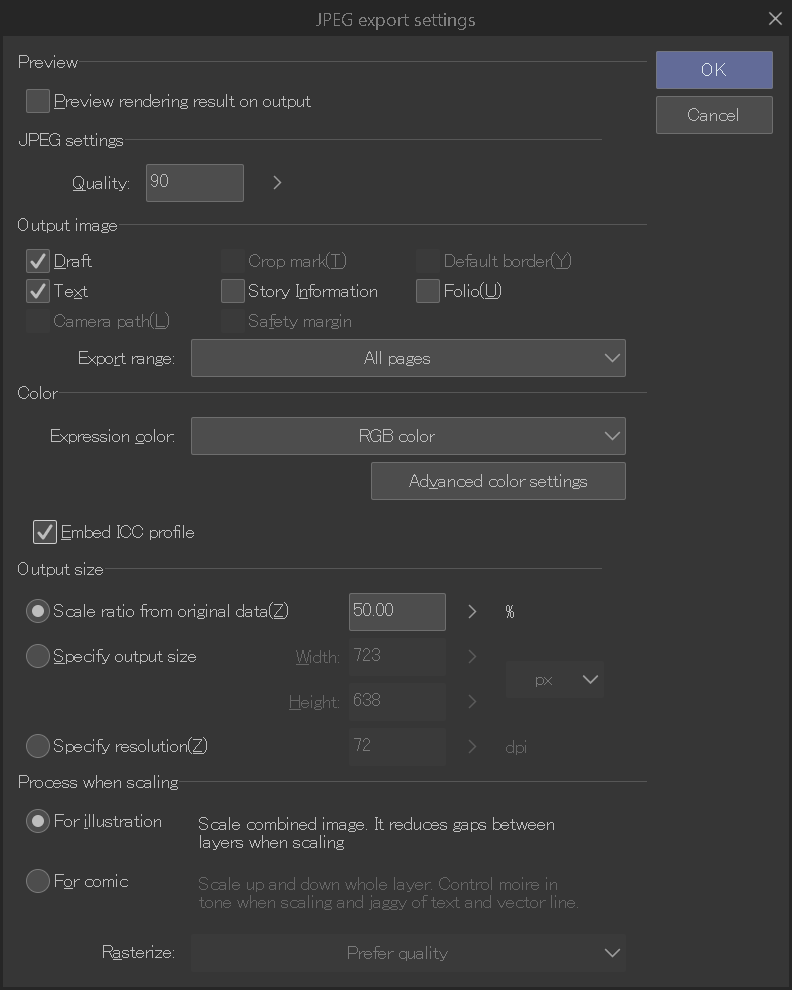Viewport: 792px width, 990px height.
Task: Enable the Folio checkbox
Action: tap(428, 291)
